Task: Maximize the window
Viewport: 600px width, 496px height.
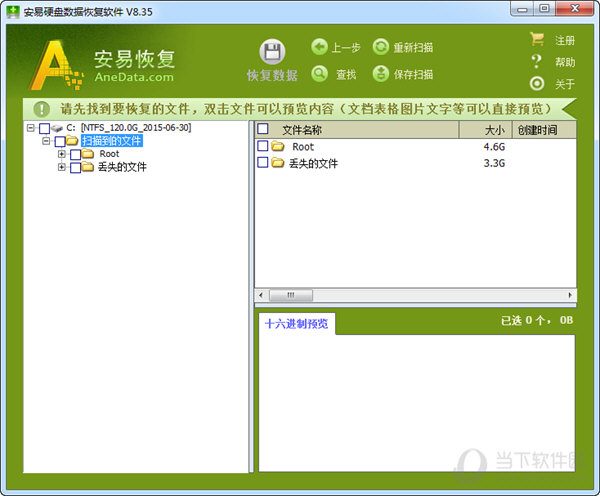Action: [x=544, y=9]
